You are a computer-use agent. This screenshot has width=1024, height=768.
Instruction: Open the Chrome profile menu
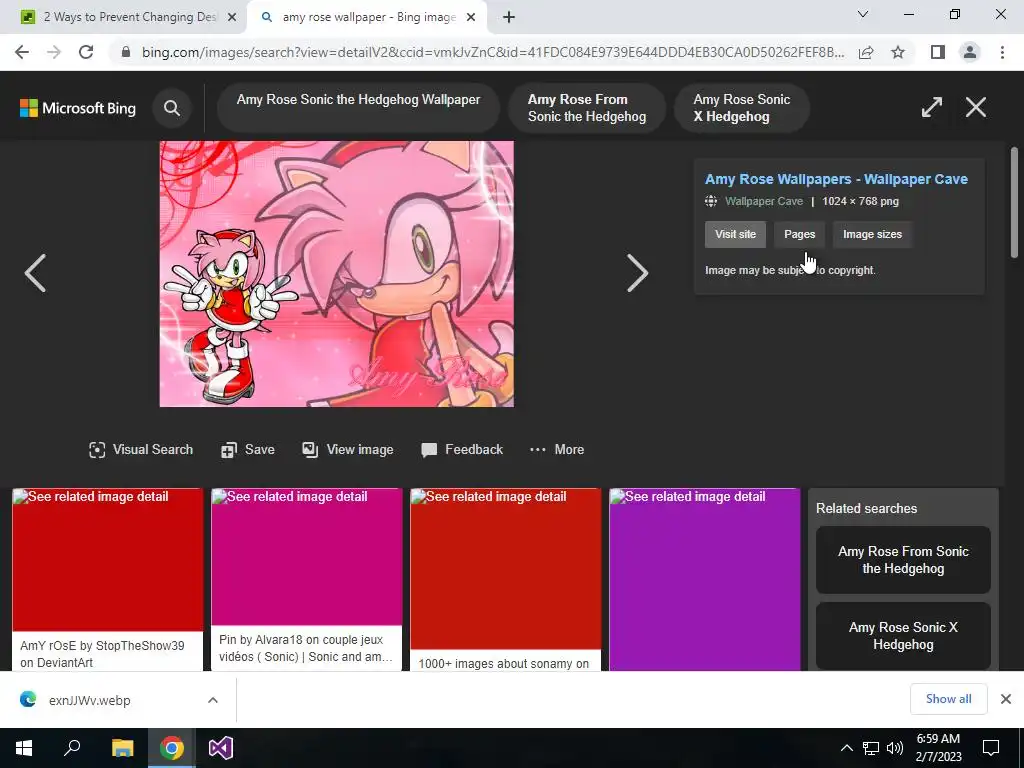(970, 52)
